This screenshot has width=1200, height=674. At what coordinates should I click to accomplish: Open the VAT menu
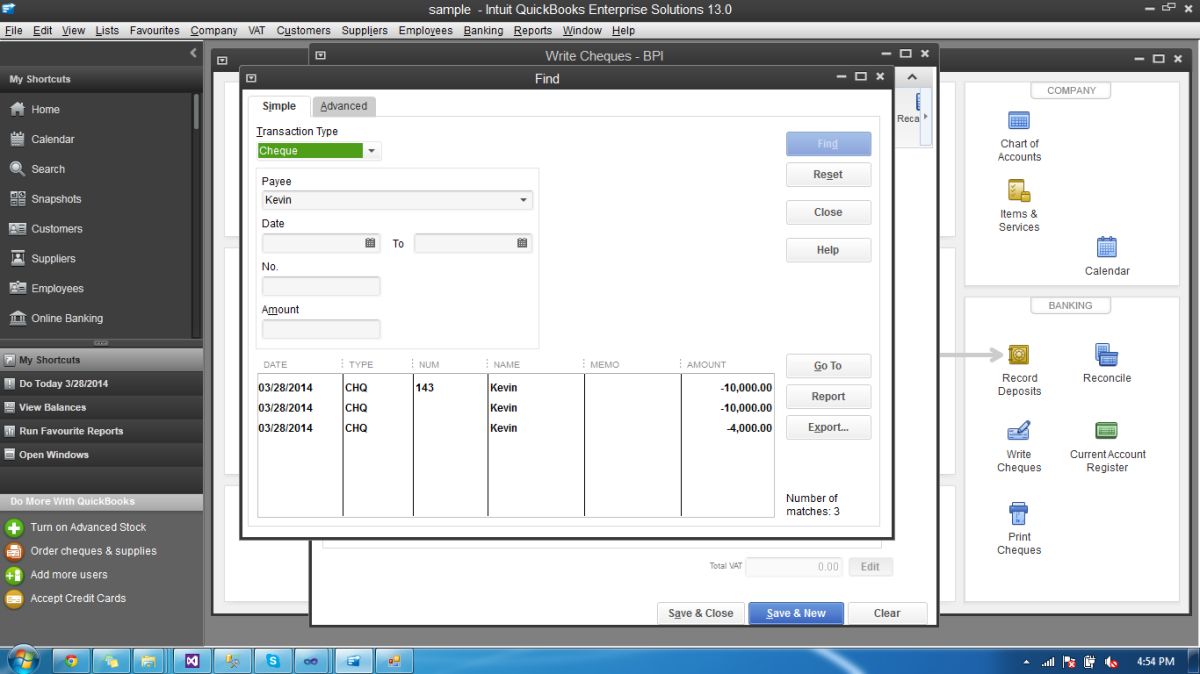pos(257,31)
